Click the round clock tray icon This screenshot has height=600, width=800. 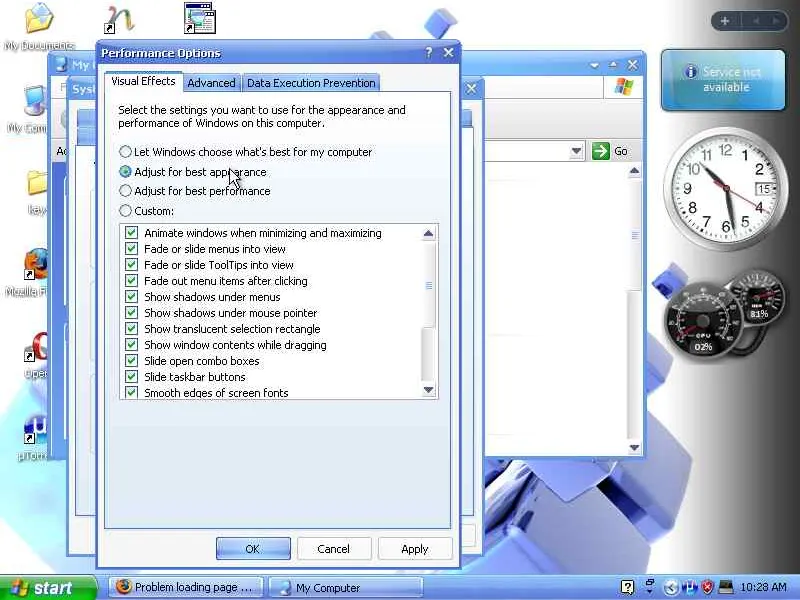click(x=671, y=588)
